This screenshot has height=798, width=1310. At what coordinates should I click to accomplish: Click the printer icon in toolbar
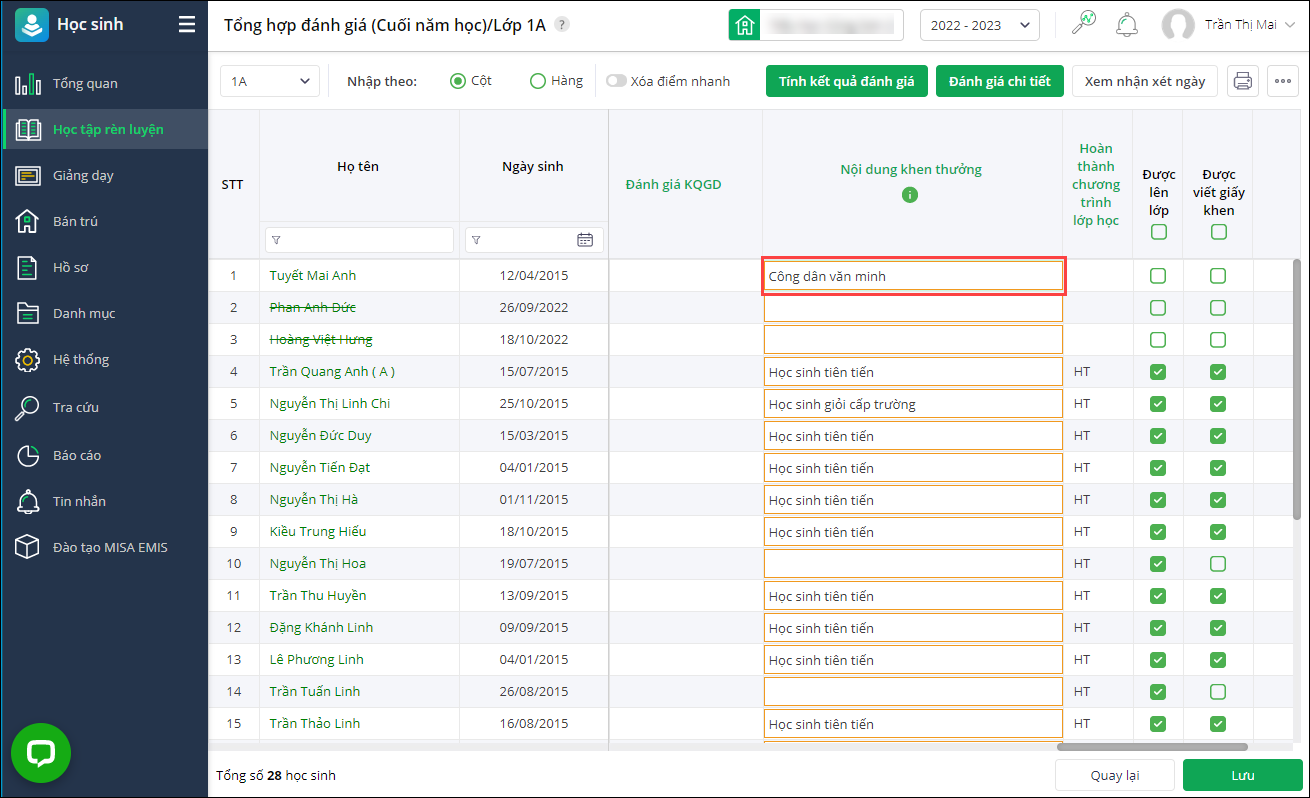click(x=1243, y=82)
